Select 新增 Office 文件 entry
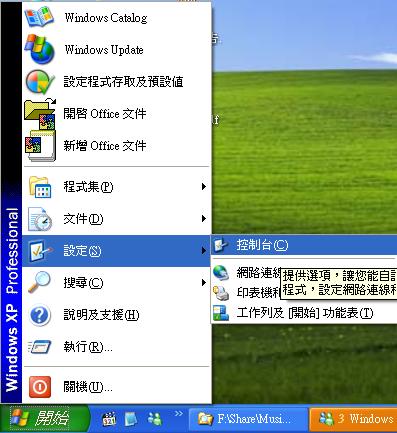 point(117,146)
